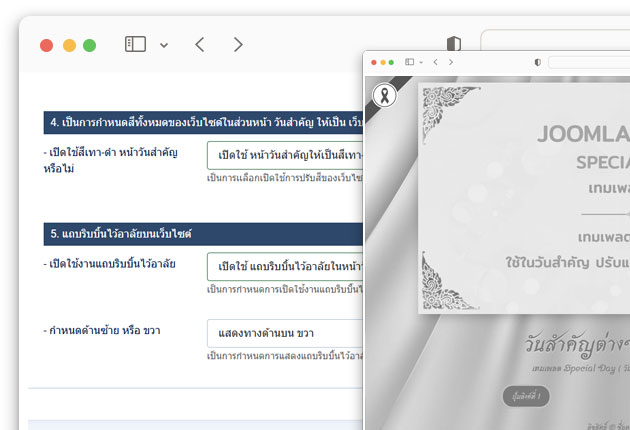
Task: Click the privacy shield icon in front window
Action: tap(538, 62)
